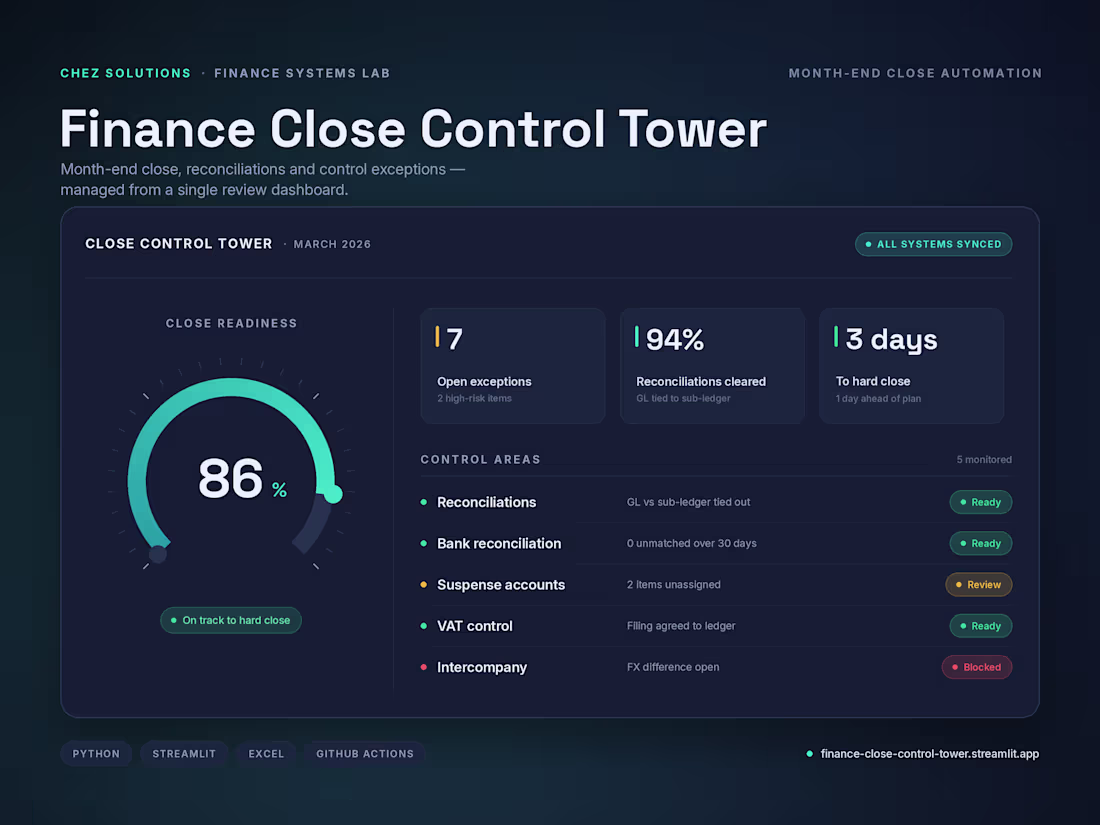Click the Review badge for Suspense accounts
The image size is (1100, 825).
(x=979, y=585)
